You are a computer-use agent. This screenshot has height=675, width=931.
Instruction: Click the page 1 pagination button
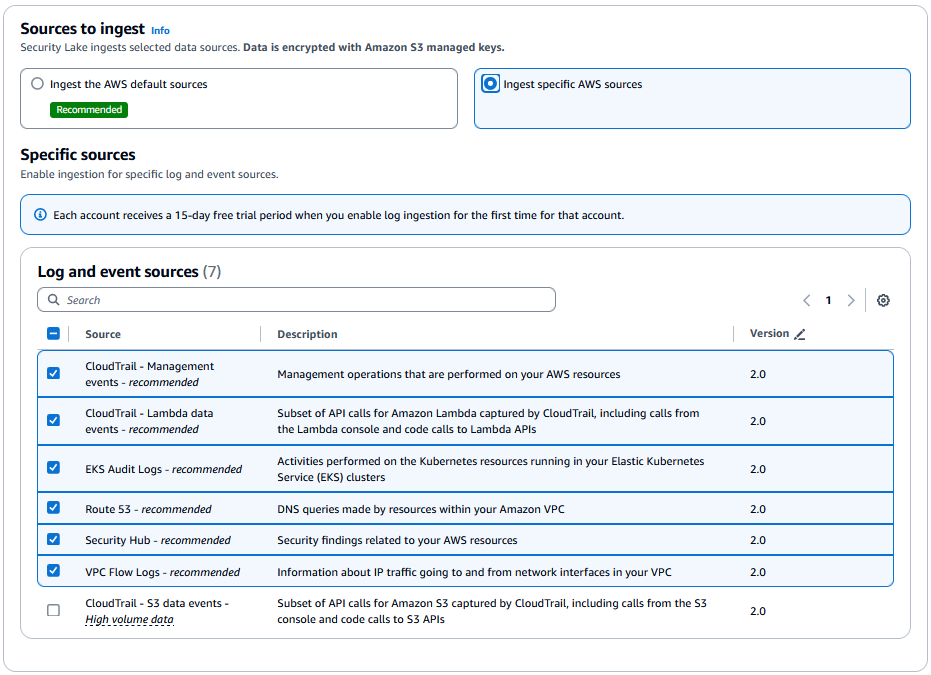coord(829,299)
